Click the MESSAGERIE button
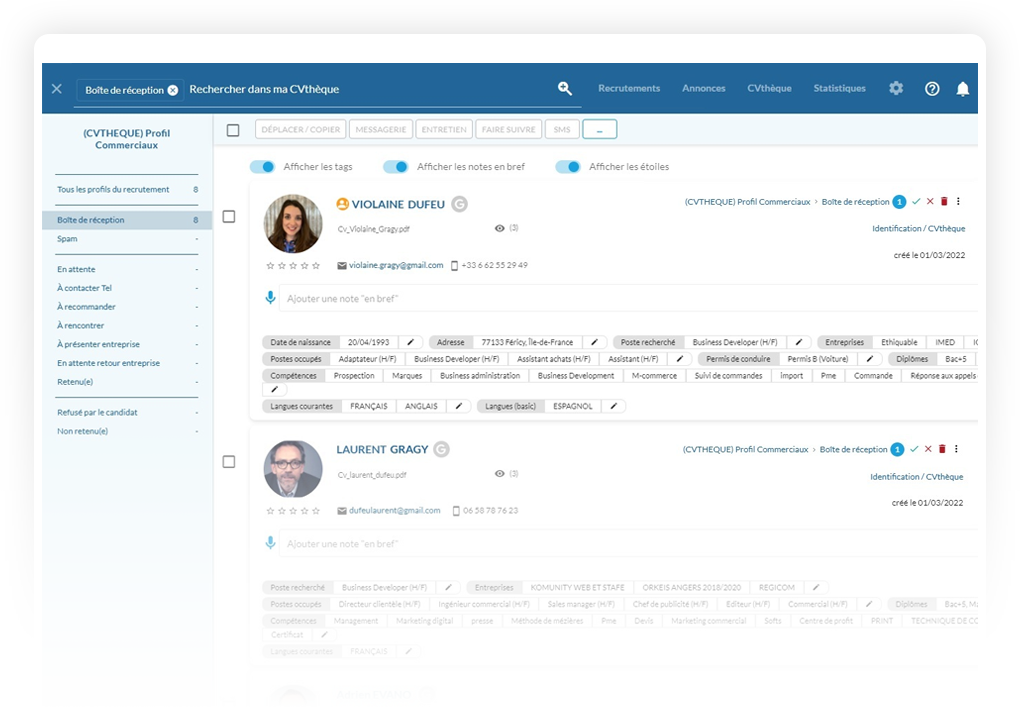 (x=380, y=130)
